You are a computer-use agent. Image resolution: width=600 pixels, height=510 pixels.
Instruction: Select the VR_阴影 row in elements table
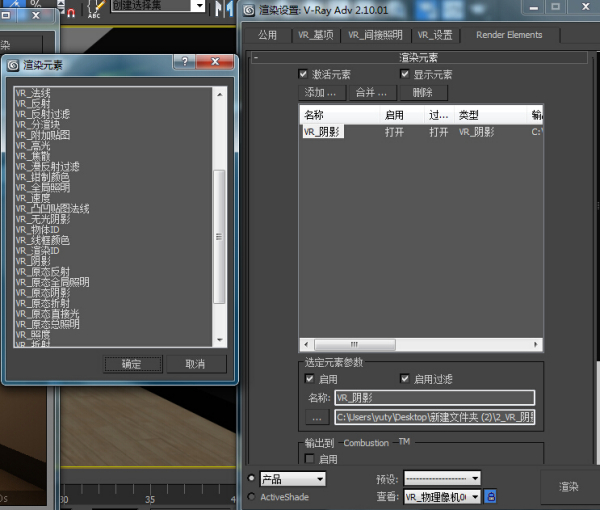[x=422, y=132]
